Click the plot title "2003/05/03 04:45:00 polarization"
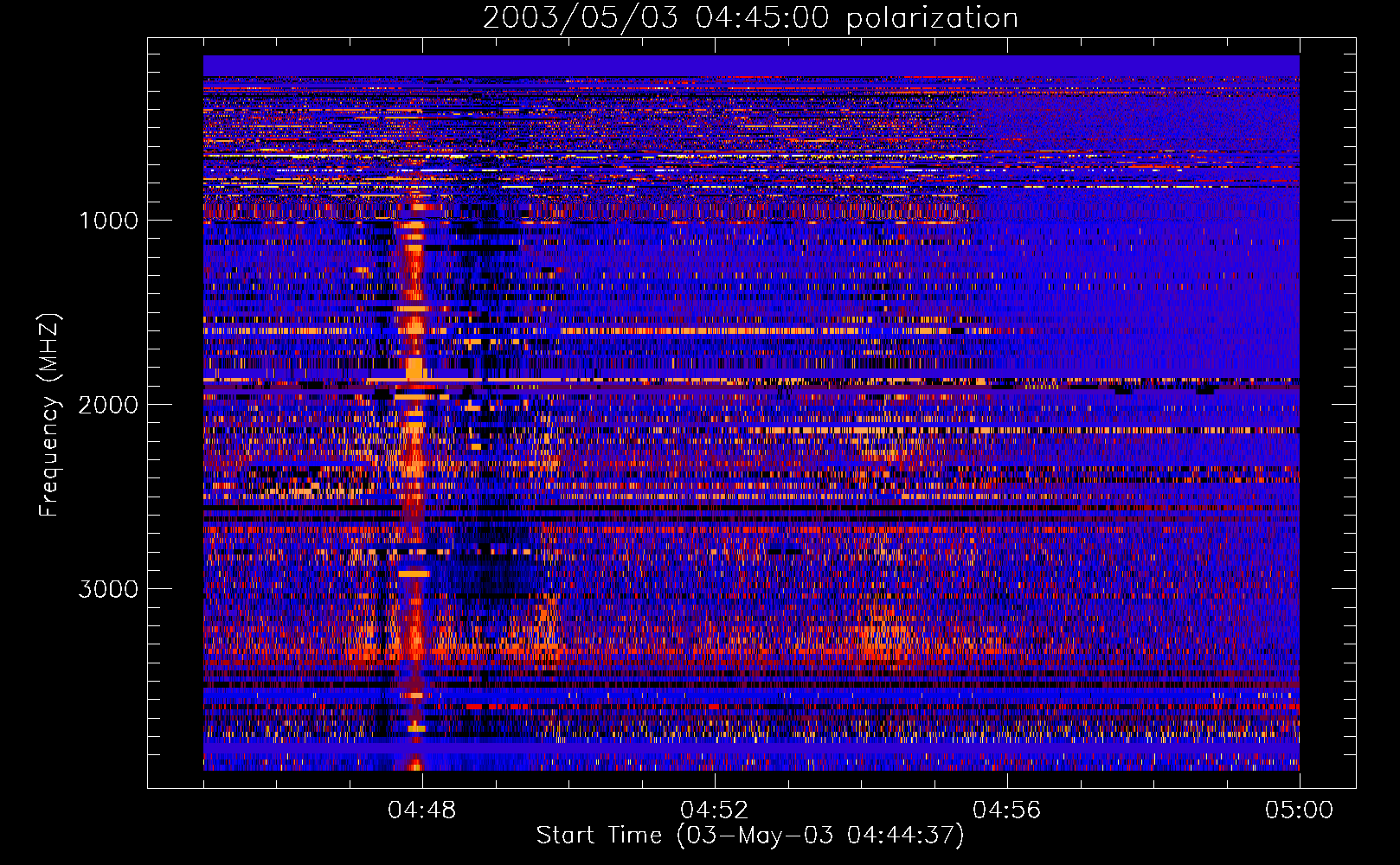 point(750,18)
